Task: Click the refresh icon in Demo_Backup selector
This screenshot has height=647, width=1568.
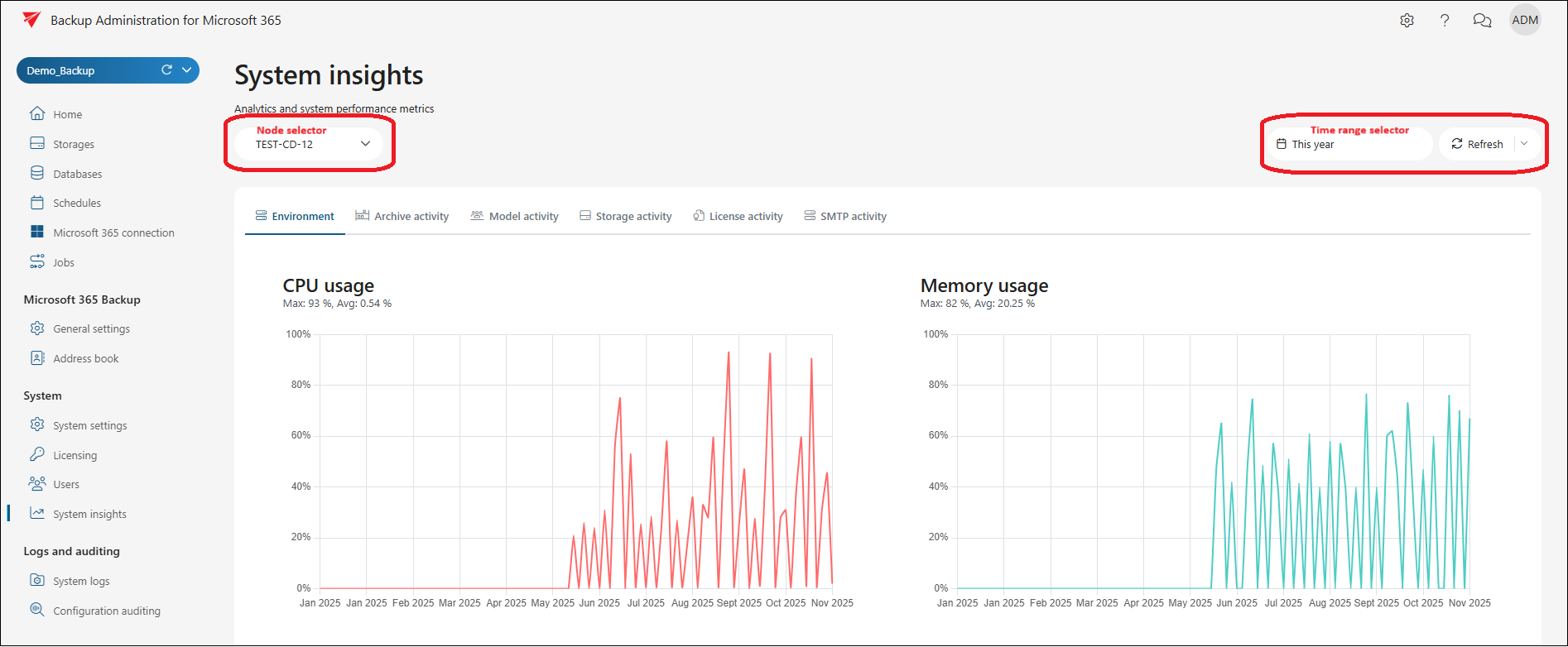Action: [x=166, y=70]
